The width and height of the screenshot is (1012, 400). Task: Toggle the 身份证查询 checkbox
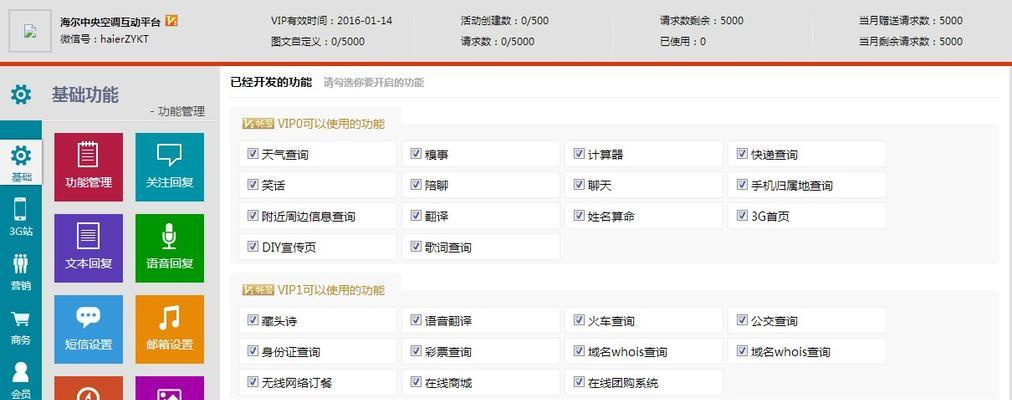(252, 351)
